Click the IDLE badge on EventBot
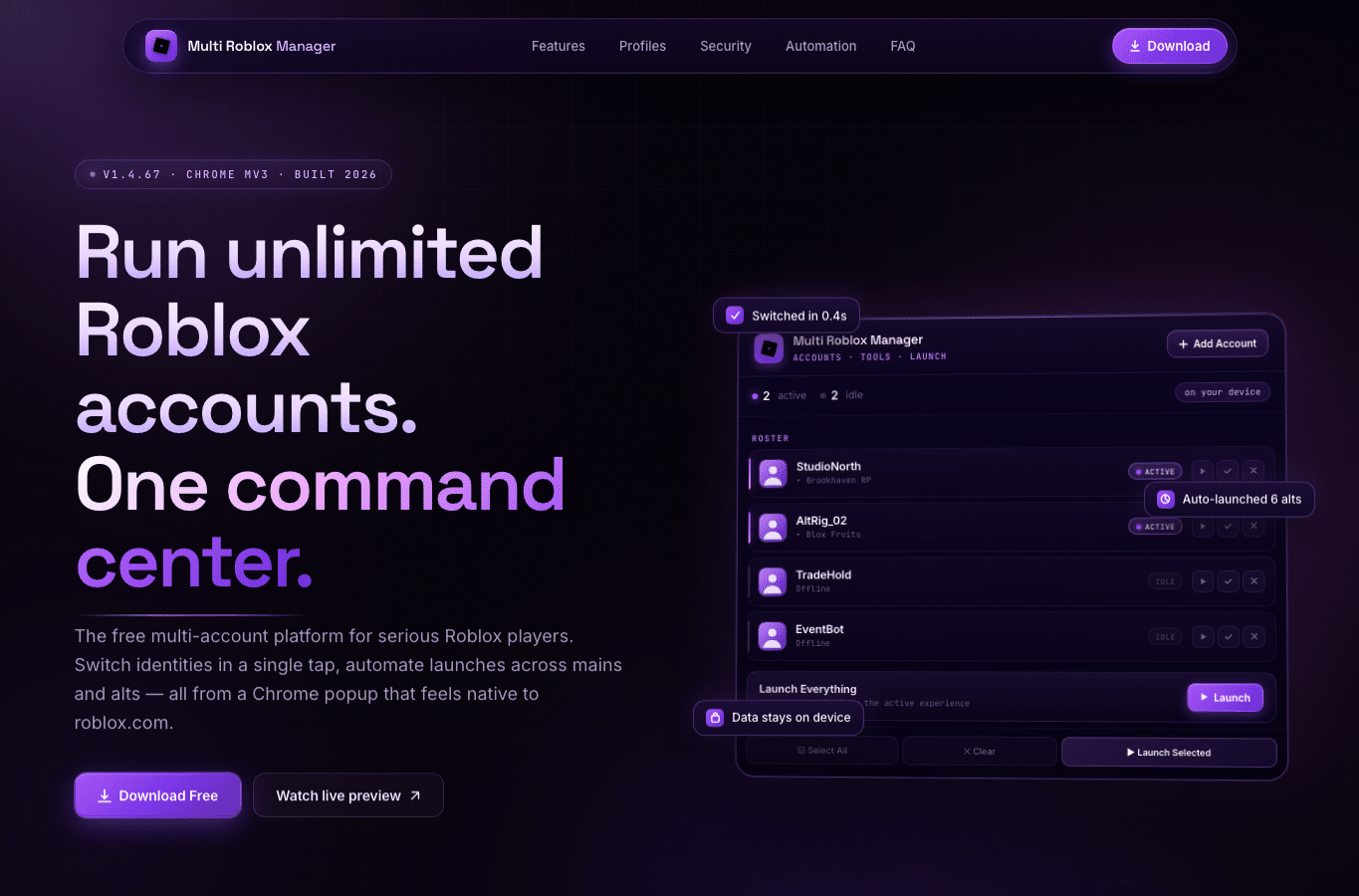This screenshot has width=1359, height=896. tap(1165, 636)
